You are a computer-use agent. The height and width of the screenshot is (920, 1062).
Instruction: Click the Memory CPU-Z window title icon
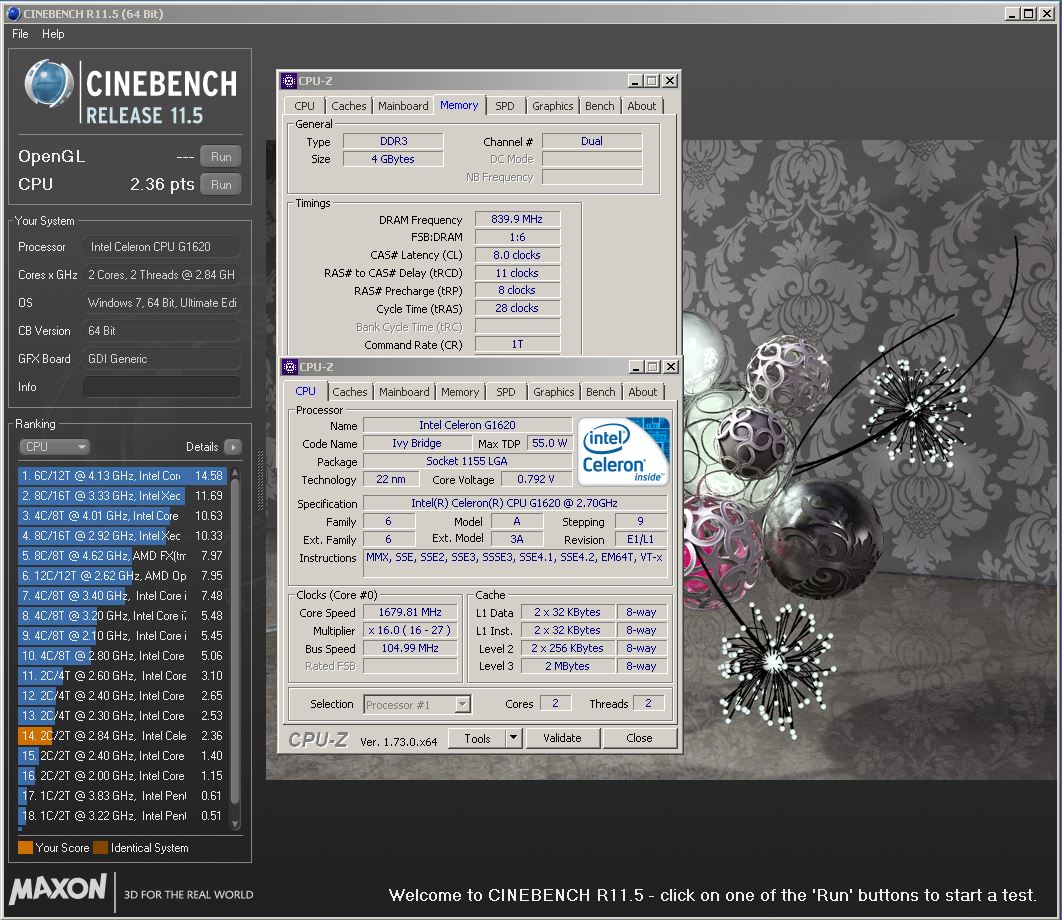coord(289,81)
